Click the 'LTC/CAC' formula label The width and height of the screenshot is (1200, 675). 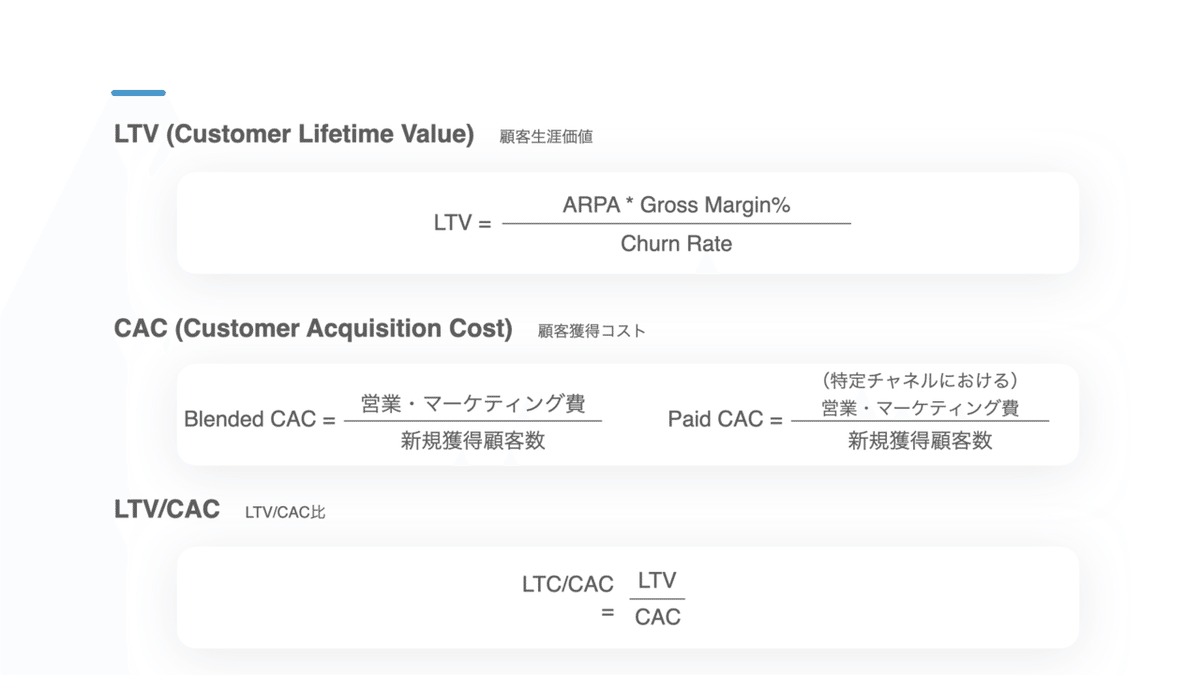coord(568,584)
